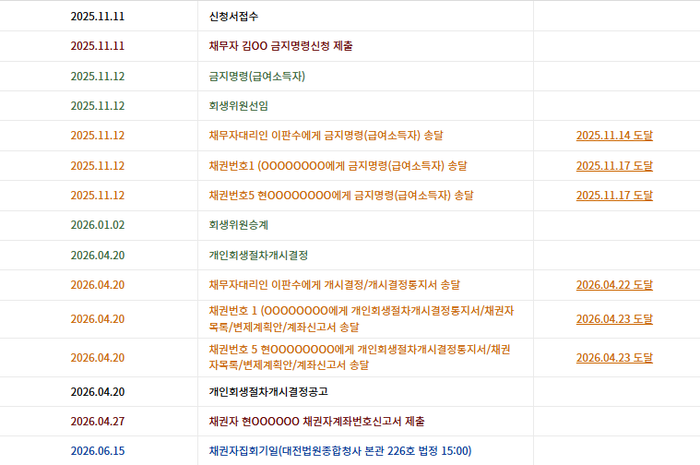Select the 신청서접수 entry

[x=233, y=17]
